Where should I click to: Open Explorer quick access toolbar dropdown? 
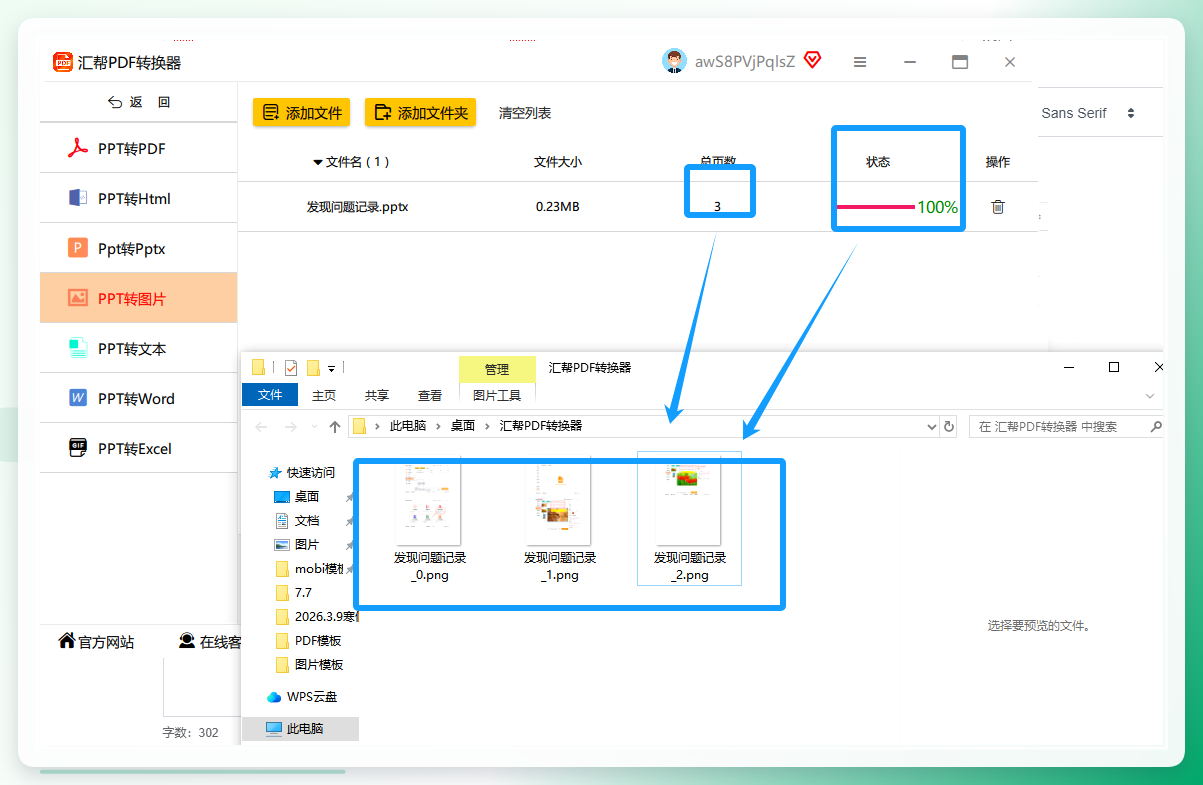tap(331, 368)
